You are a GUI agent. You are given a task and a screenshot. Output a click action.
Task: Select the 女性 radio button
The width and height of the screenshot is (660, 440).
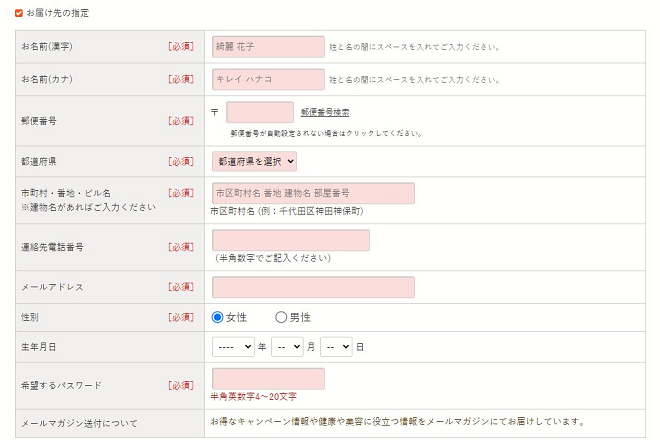[218, 317]
